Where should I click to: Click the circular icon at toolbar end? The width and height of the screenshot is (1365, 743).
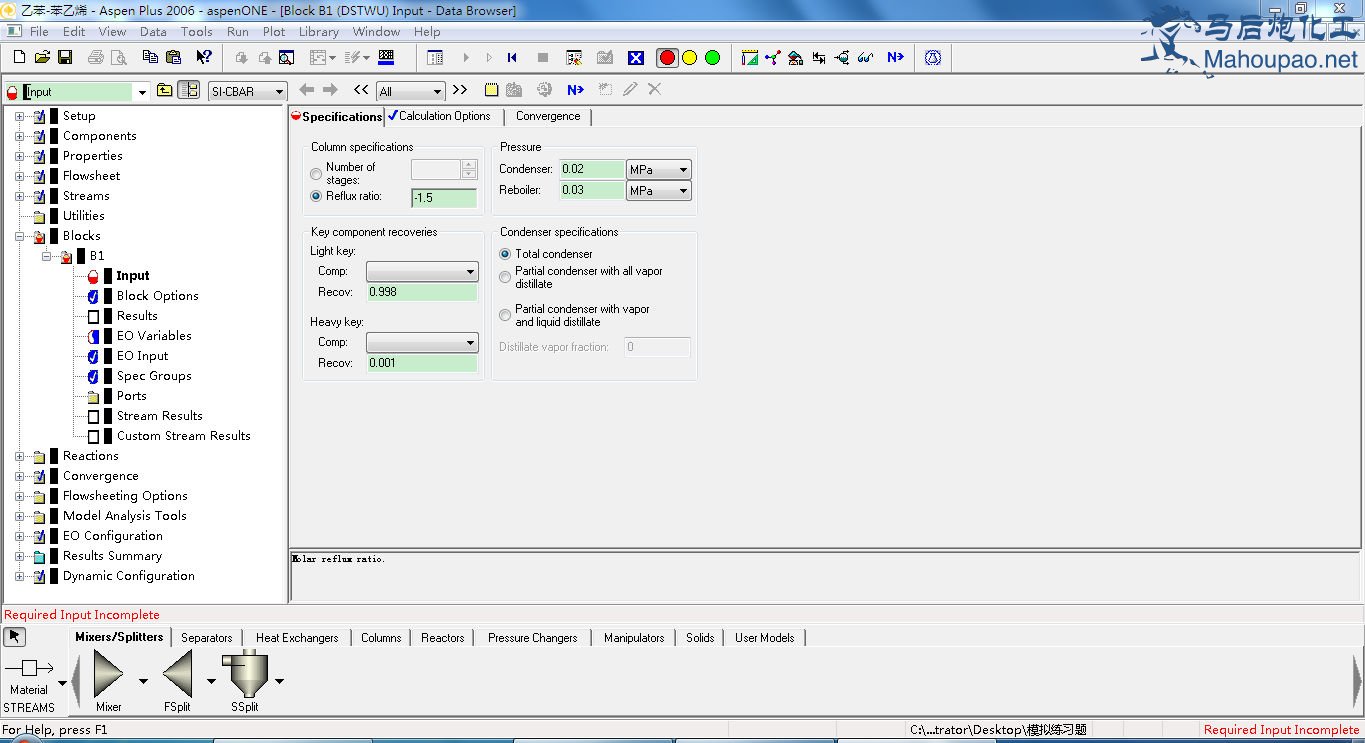(x=933, y=58)
